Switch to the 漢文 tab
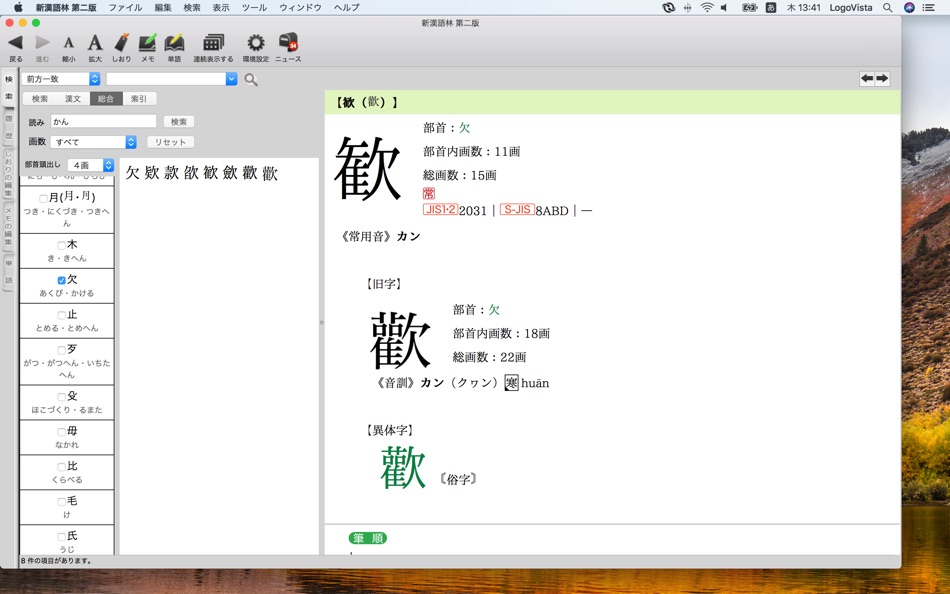The height and width of the screenshot is (594, 950). coord(73,99)
